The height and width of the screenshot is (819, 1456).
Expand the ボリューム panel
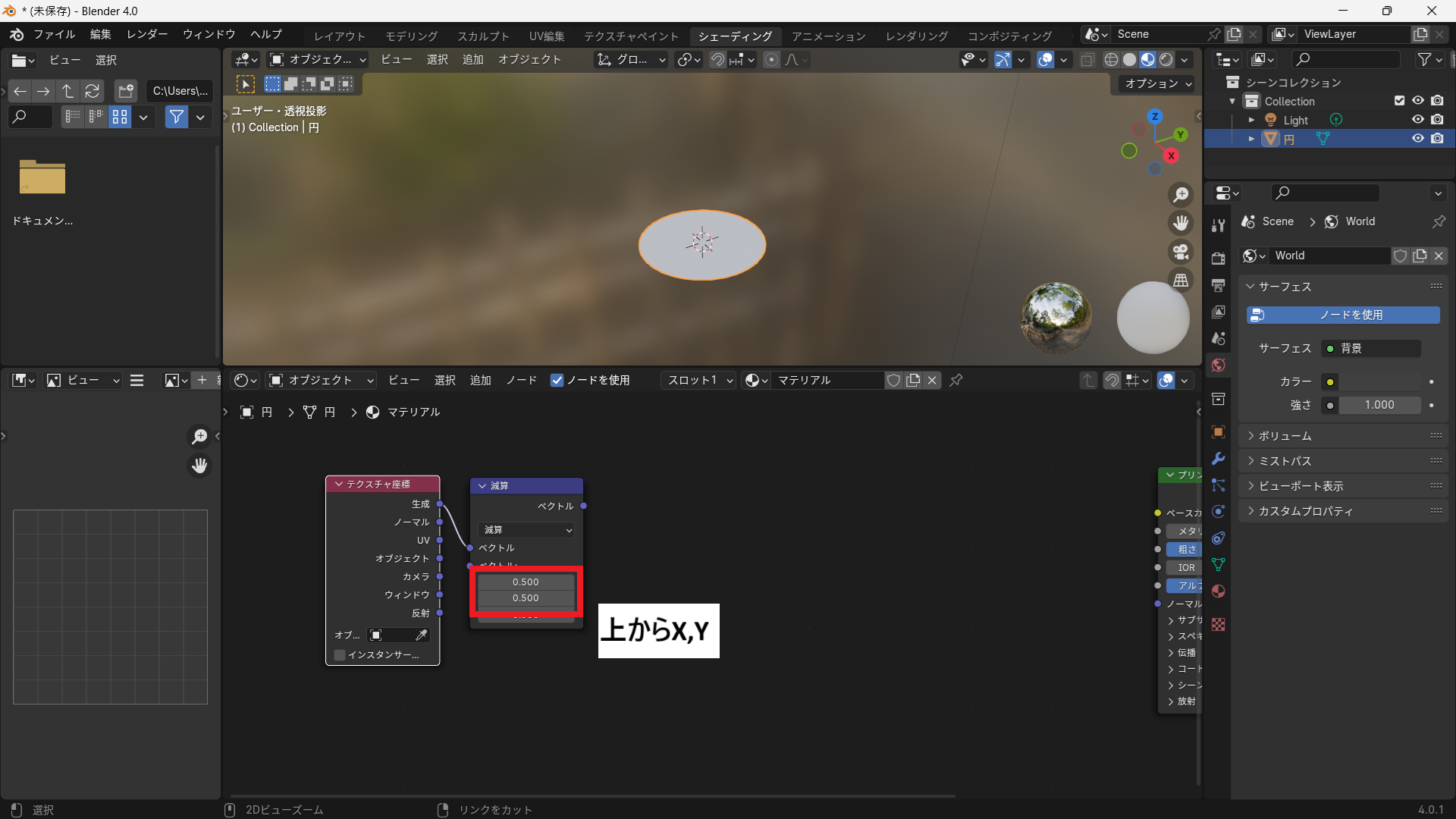1285,436
